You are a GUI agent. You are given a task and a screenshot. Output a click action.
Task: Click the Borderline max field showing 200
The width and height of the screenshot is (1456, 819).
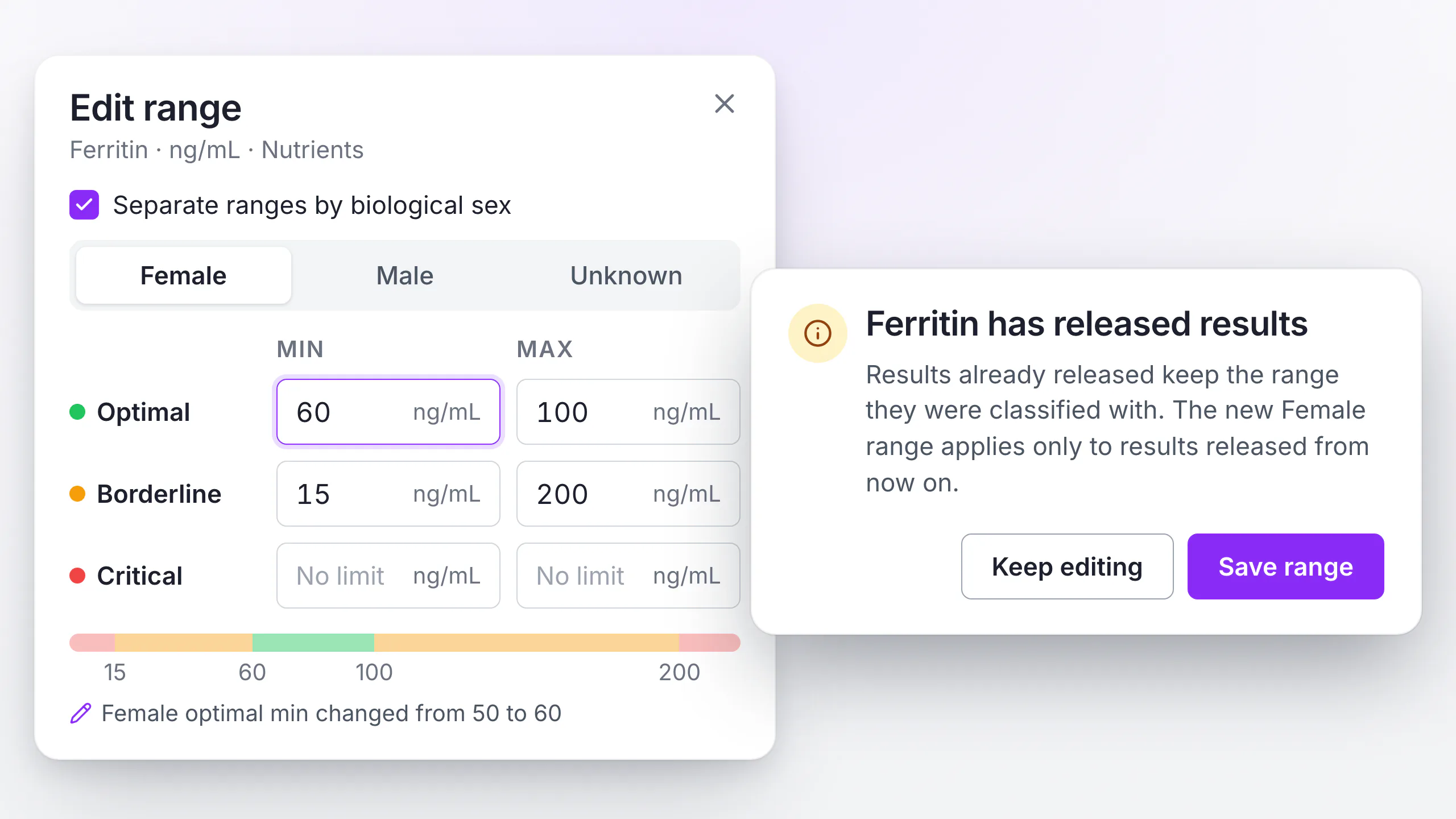tap(628, 494)
